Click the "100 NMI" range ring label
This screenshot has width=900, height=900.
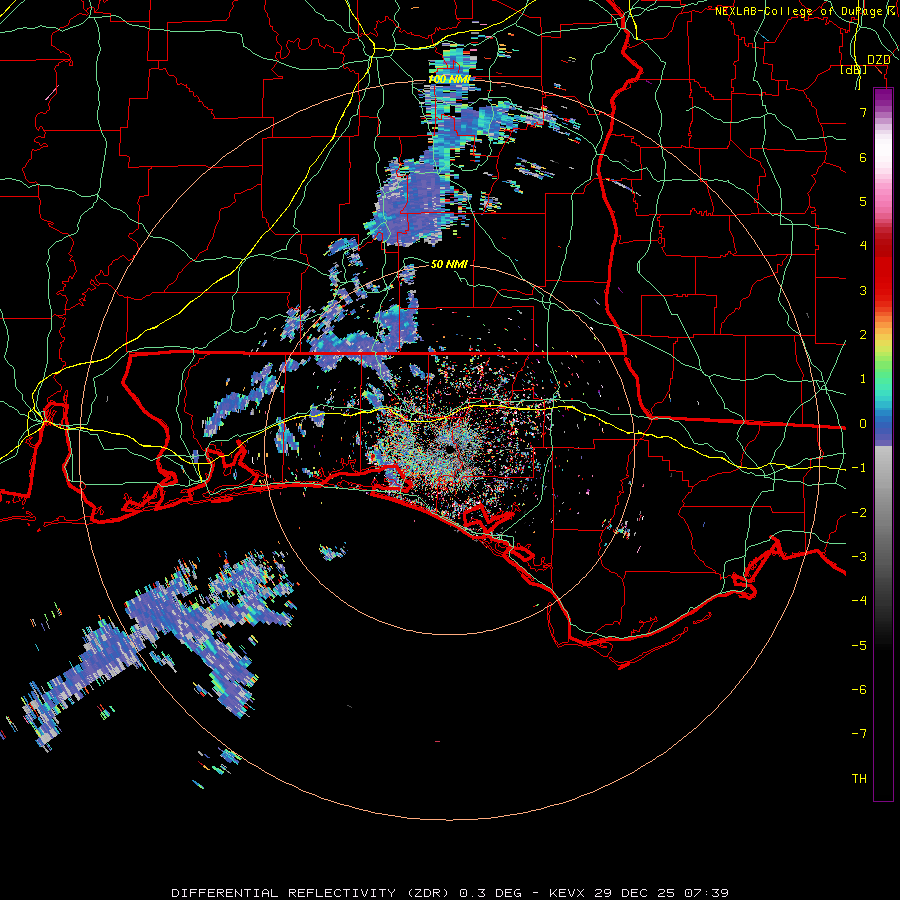[449, 79]
